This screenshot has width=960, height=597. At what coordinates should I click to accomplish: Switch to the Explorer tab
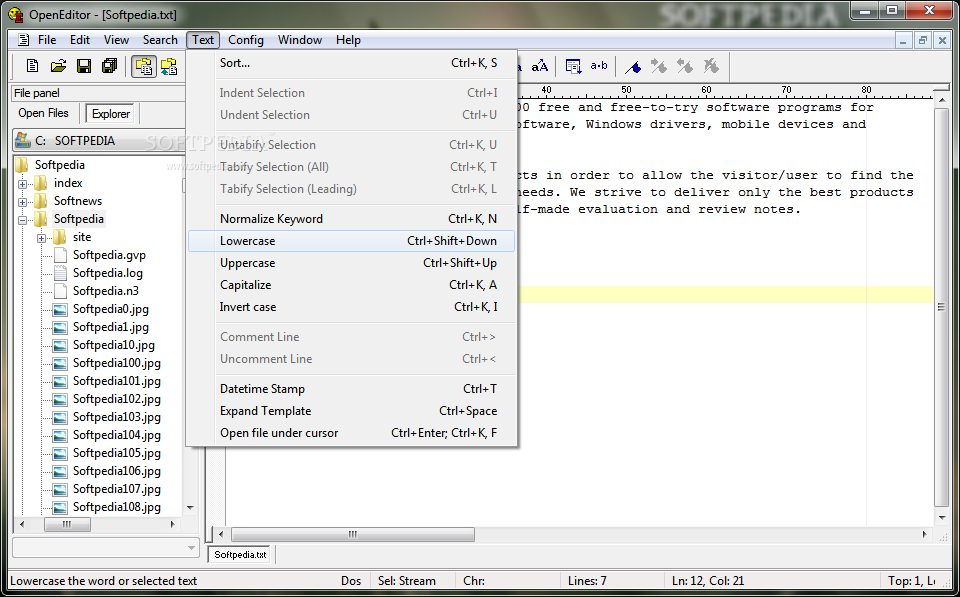click(x=111, y=114)
